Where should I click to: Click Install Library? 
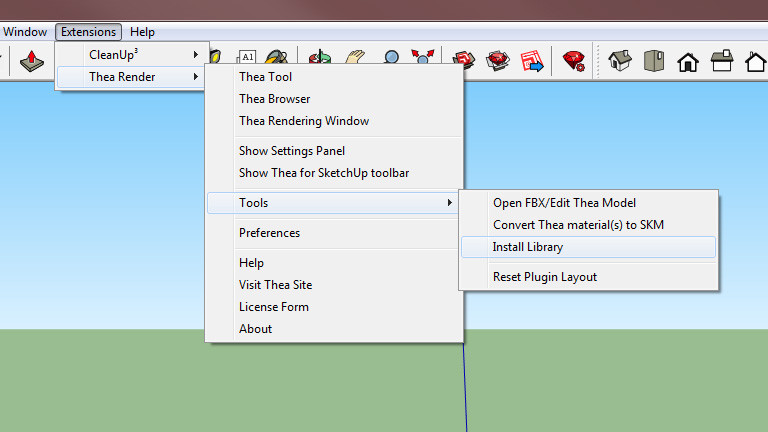coord(588,247)
